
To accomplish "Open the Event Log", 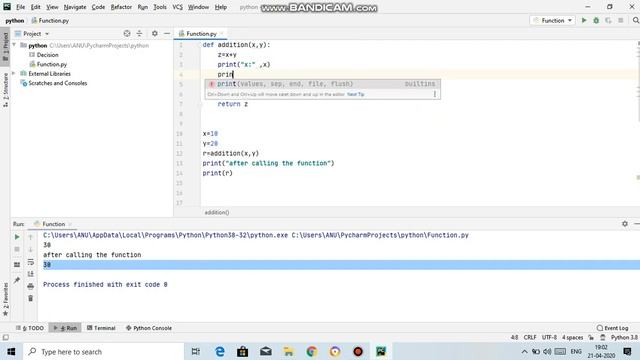I will [x=612, y=328].
